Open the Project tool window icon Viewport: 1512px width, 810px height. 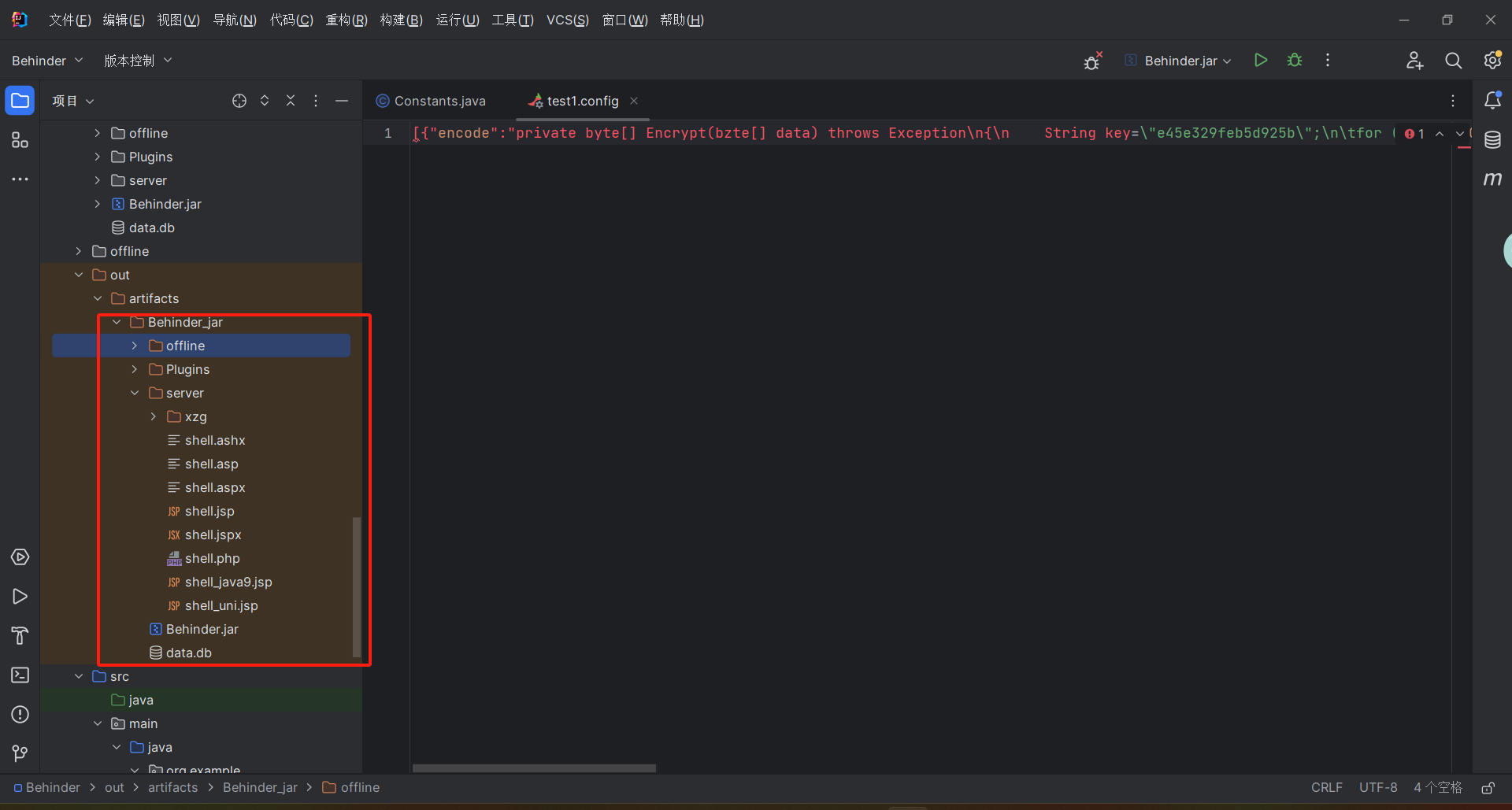tap(20, 101)
